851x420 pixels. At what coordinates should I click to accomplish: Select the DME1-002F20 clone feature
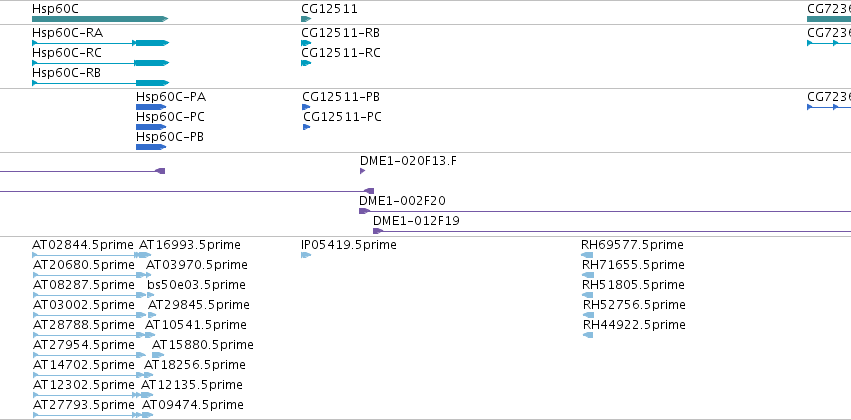605,211
